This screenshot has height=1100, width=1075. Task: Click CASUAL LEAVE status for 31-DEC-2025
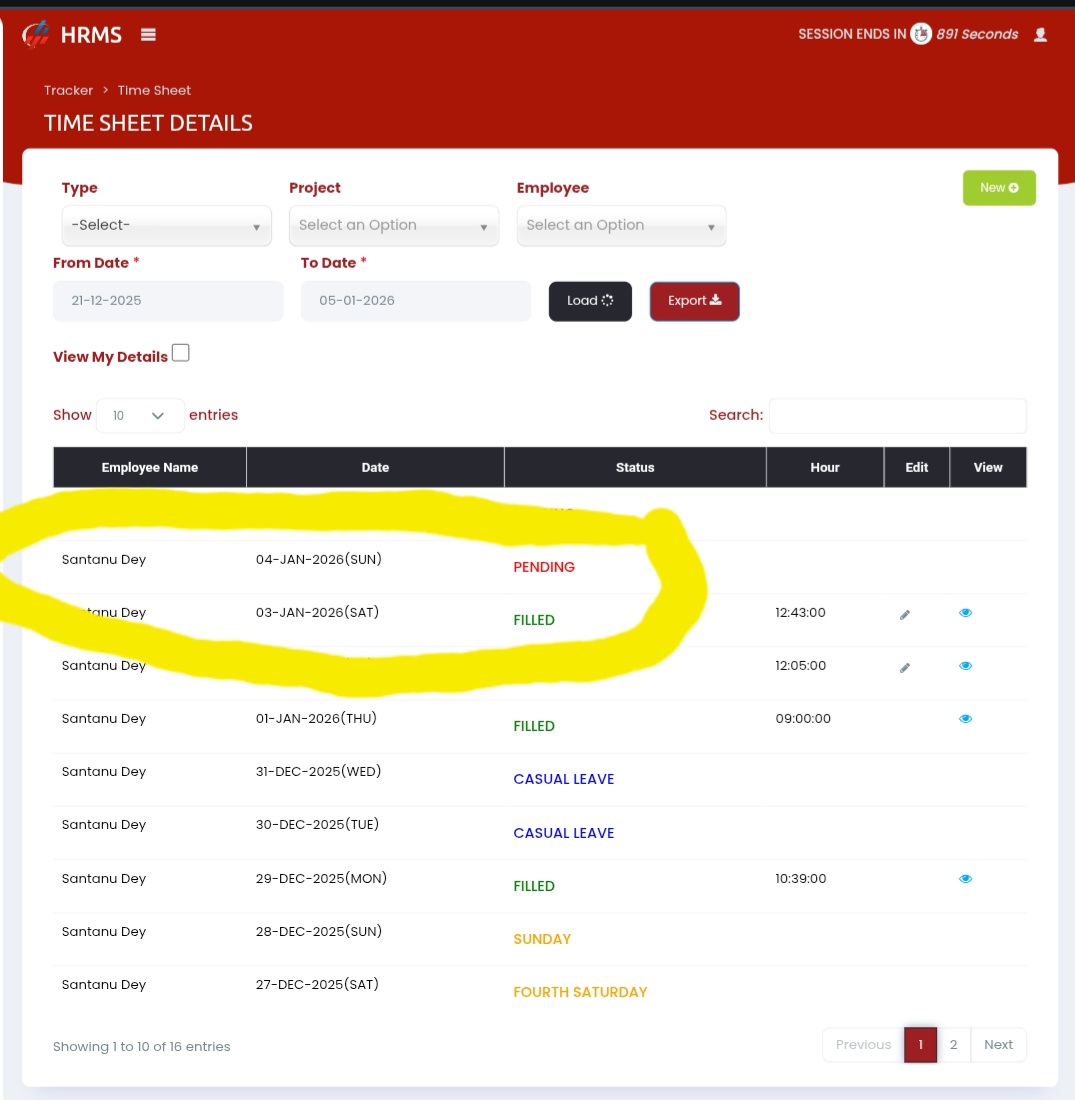563,779
